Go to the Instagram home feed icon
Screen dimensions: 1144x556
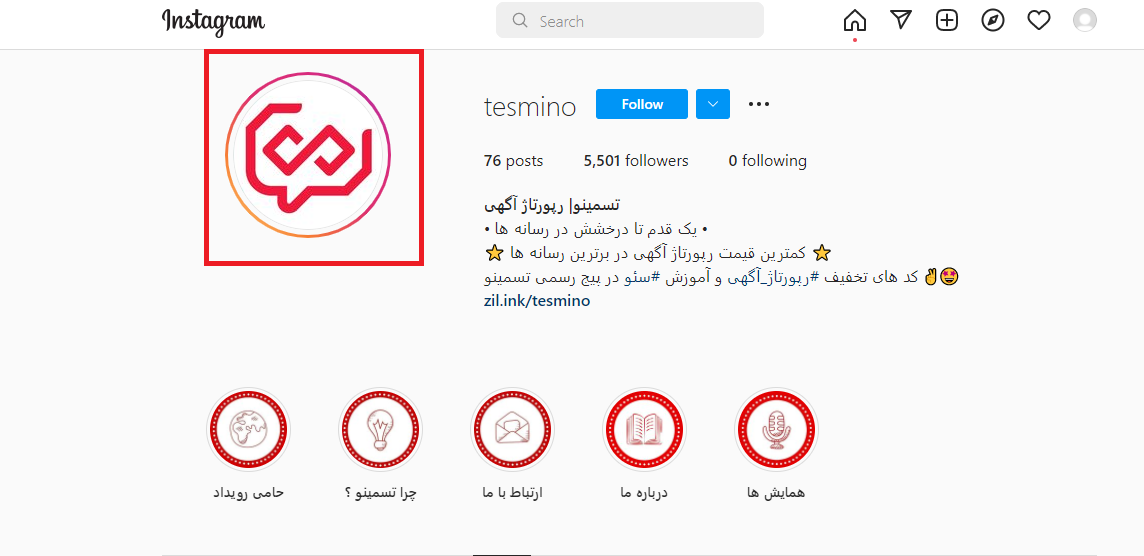coord(854,20)
